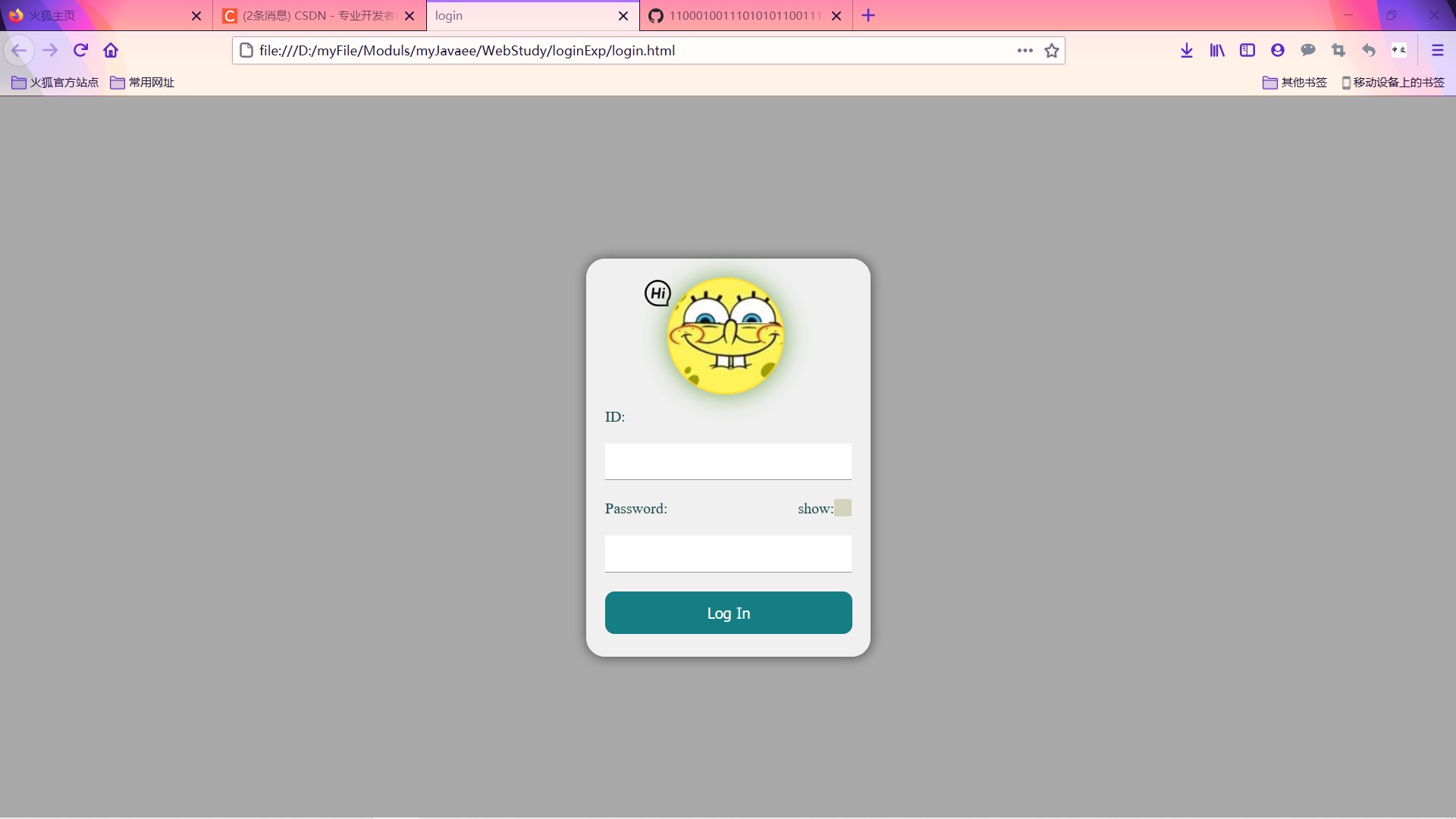Screen dimensions: 1456x819
Task: Click the chat bubble toolbar icon
Action: pyautogui.click(x=1308, y=51)
